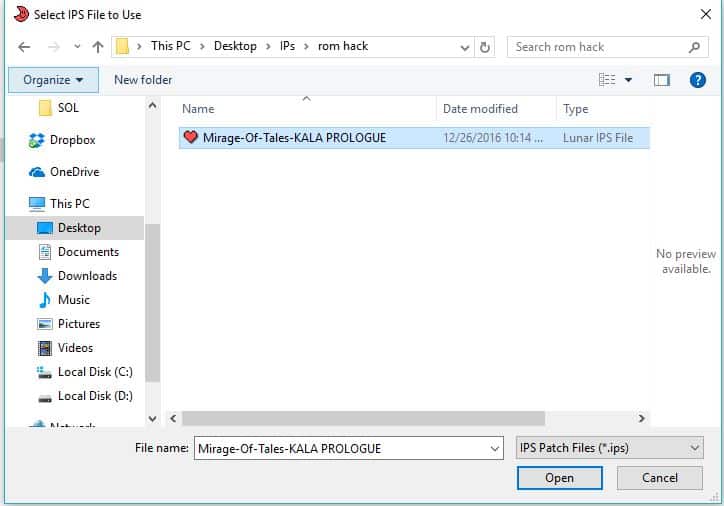Click sidebar scrollbar up arrow
Viewport: 724px width, 506px height.
(x=152, y=105)
